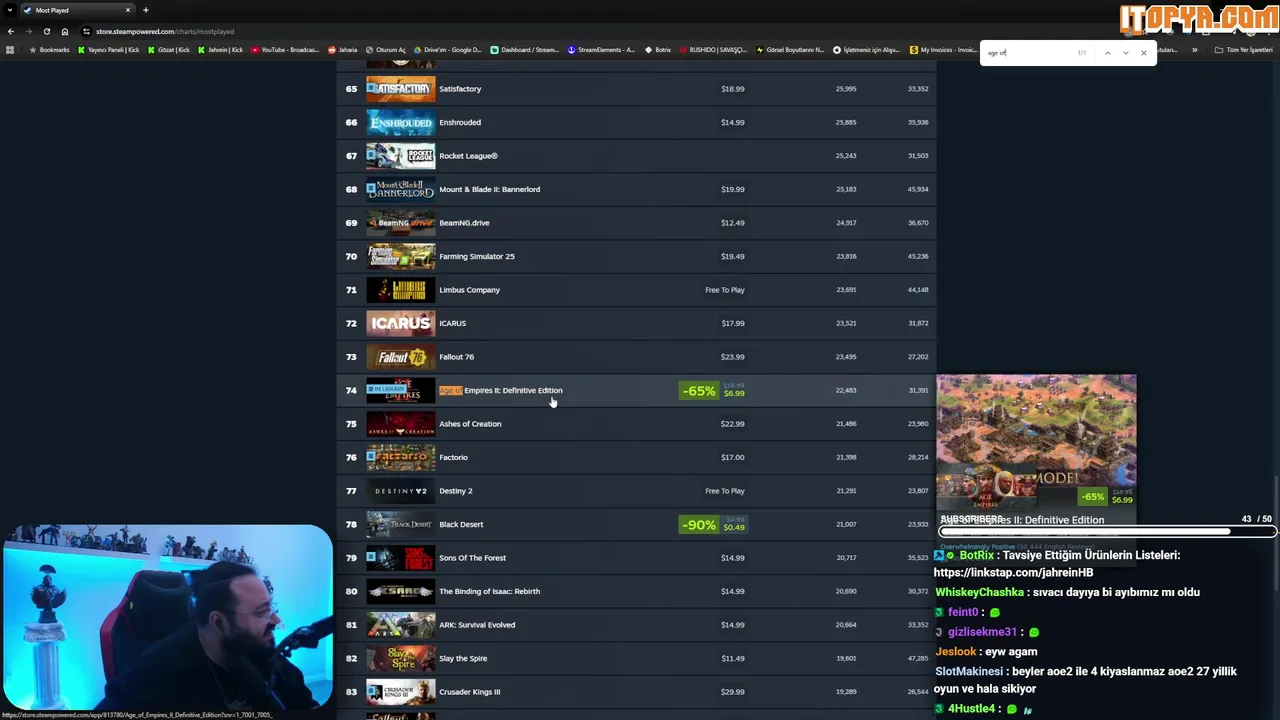Open the Slay the Spire capsule image
The height and width of the screenshot is (720, 1280).
pos(400,658)
